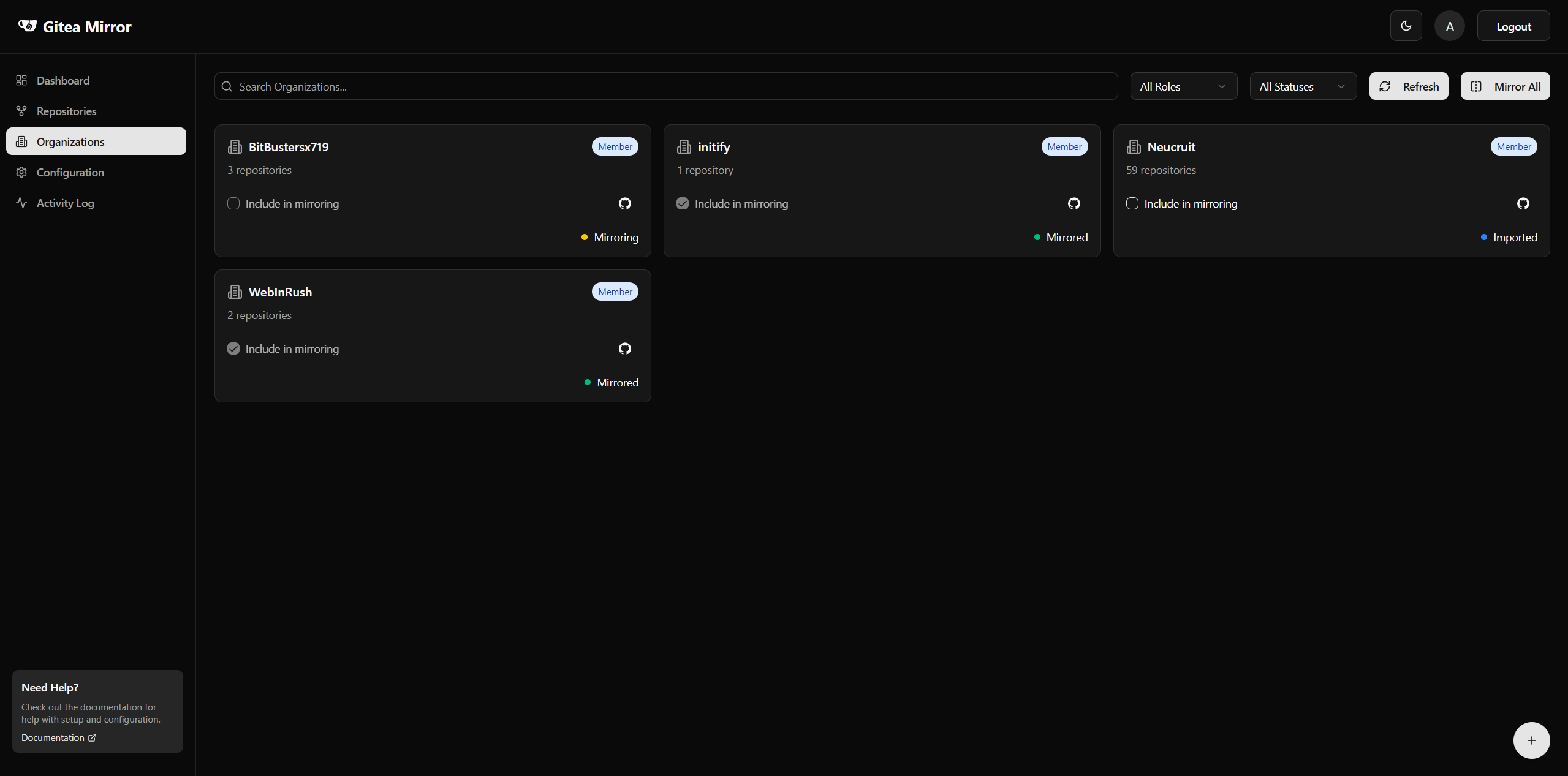Click the user avatar A icon
Image resolution: width=1568 pixels, height=776 pixels.
pos(1449,26)
